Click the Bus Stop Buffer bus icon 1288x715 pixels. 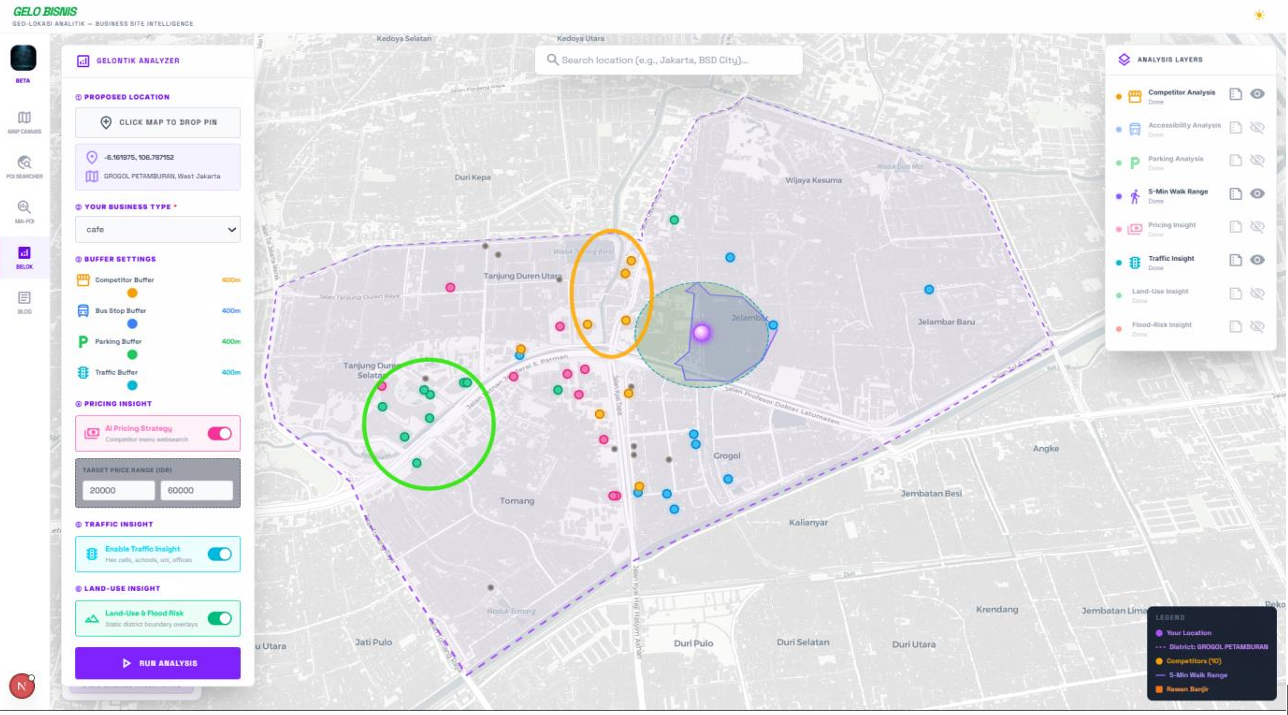[x=84, y=311]
